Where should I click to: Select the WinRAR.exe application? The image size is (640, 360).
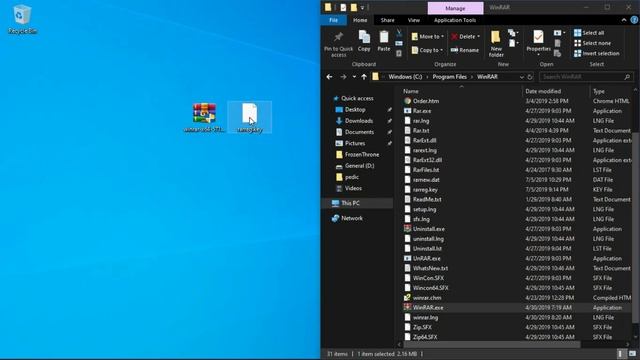(428, 307)
